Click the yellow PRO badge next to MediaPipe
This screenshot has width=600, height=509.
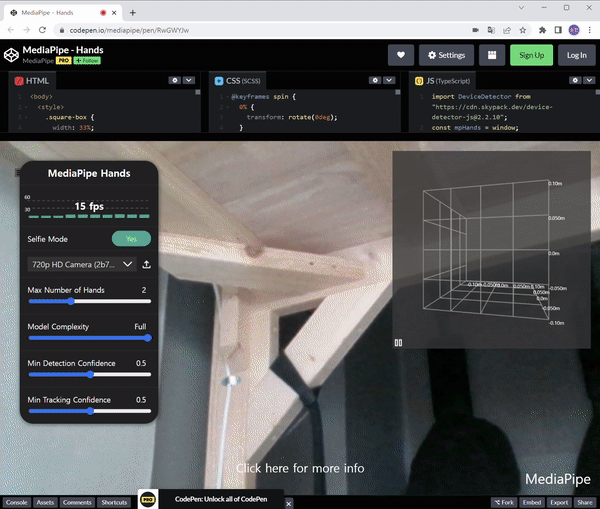pos(64,60)
